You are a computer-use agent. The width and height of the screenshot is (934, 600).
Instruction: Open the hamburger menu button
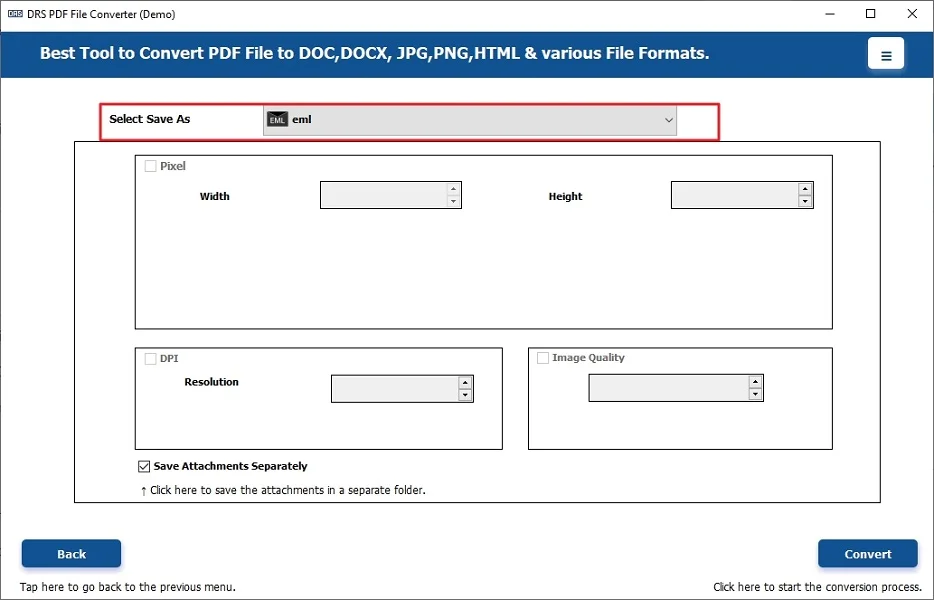[885, 55]
